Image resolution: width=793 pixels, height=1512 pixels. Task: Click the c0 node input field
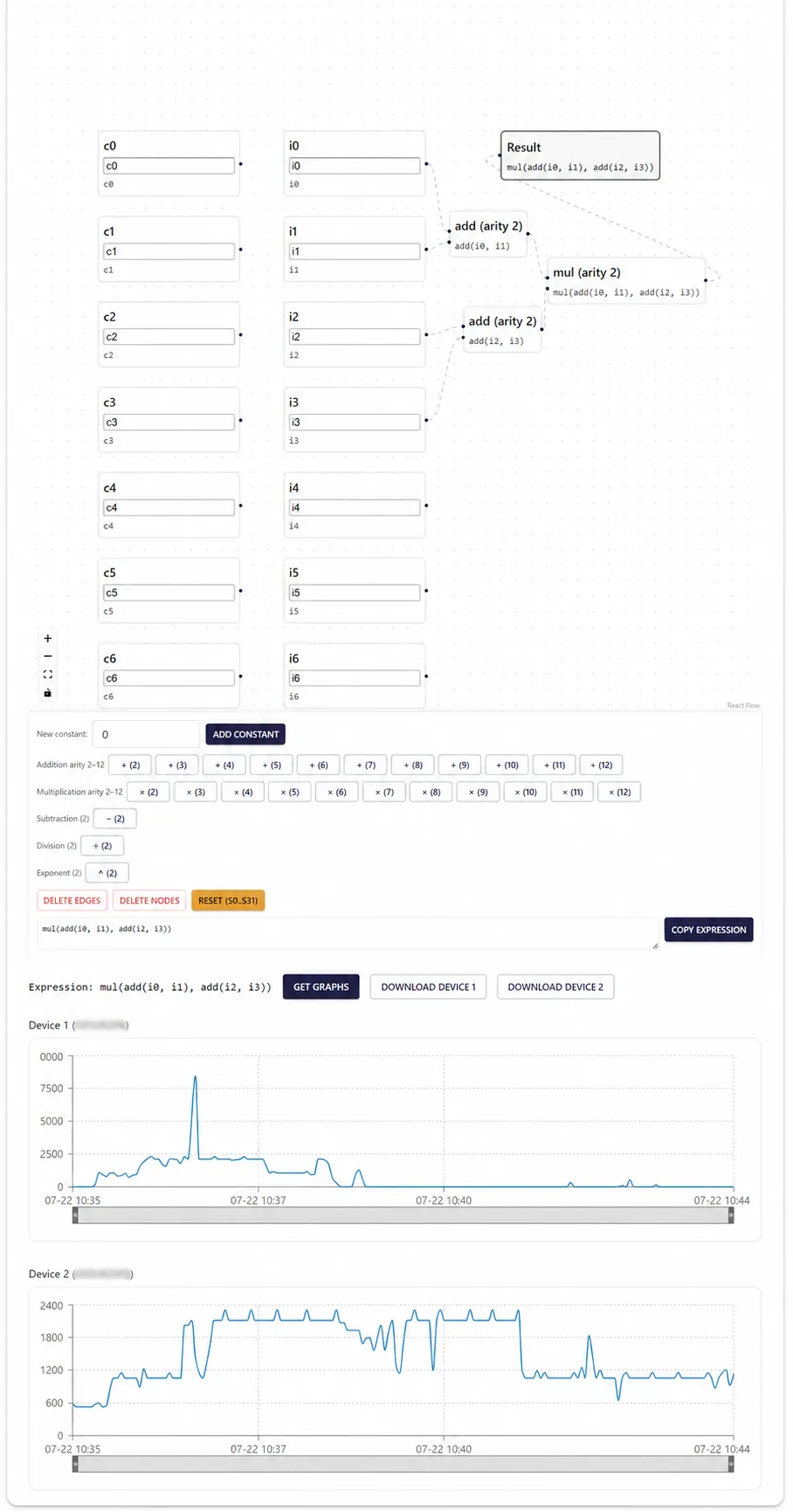click(x=169, y=166)
